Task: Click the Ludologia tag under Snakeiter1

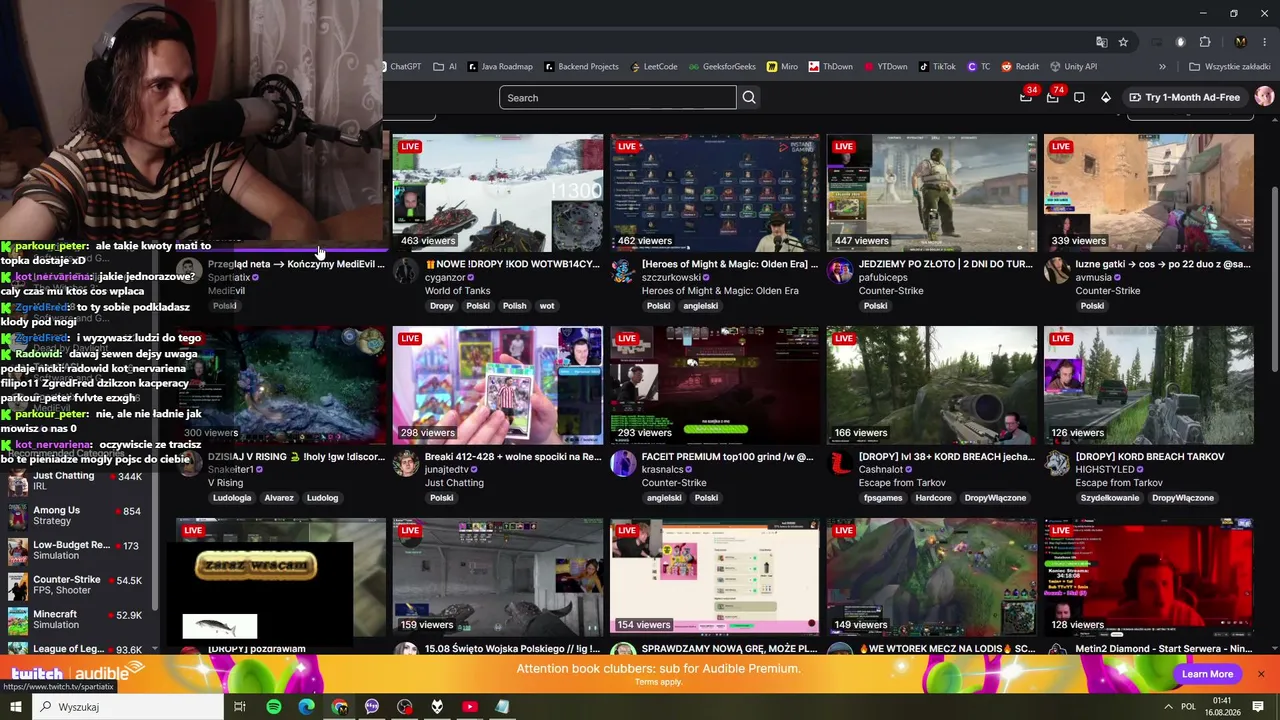Action: (x=232, y=498)
